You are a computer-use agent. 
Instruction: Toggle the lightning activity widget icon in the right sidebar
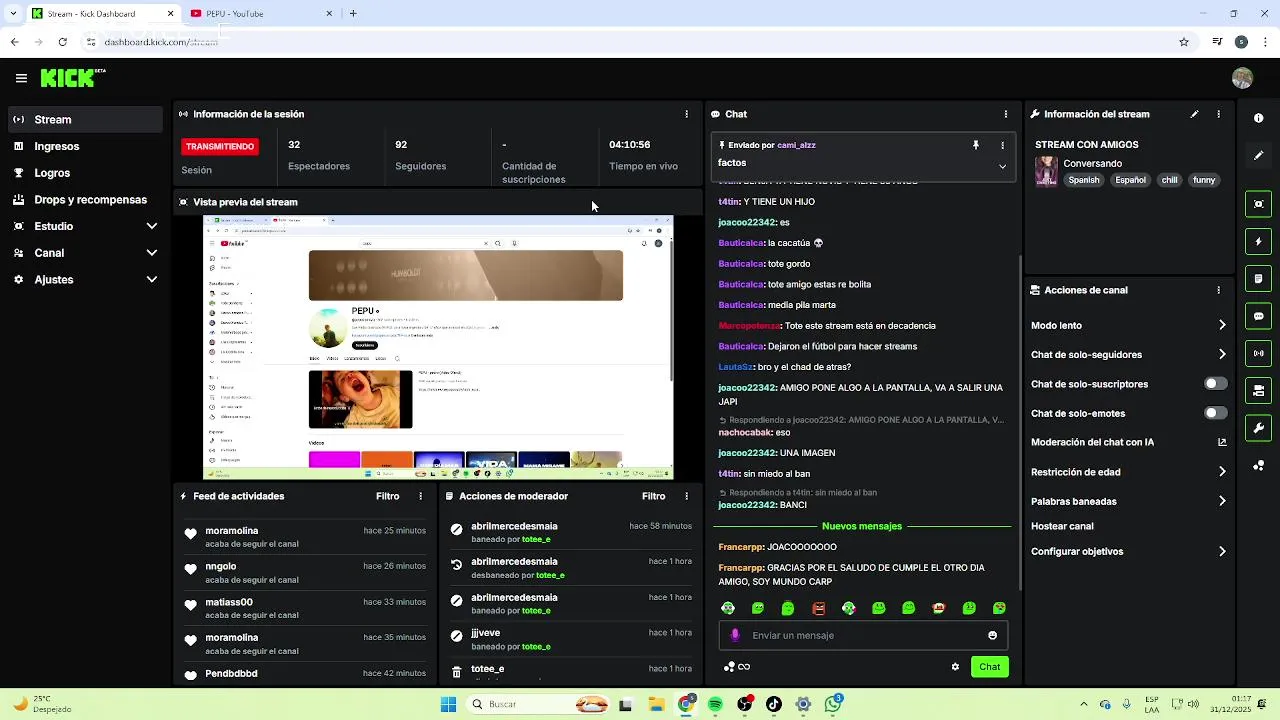click(1258, 241)
